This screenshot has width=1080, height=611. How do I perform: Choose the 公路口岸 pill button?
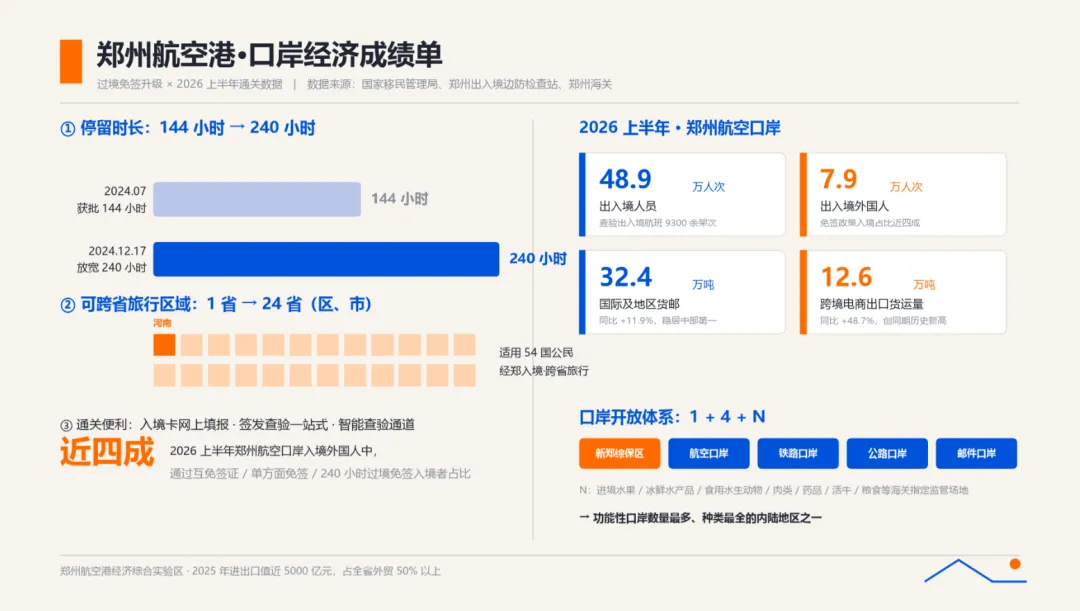(887, 453)
